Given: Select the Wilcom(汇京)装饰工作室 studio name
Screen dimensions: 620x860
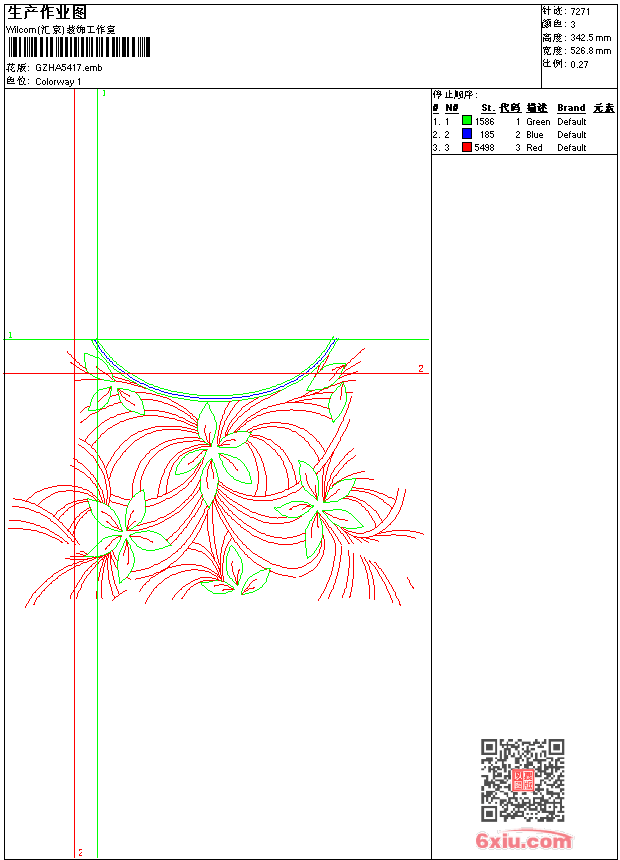Looking at the screenshot, I should tap(61, 30).
